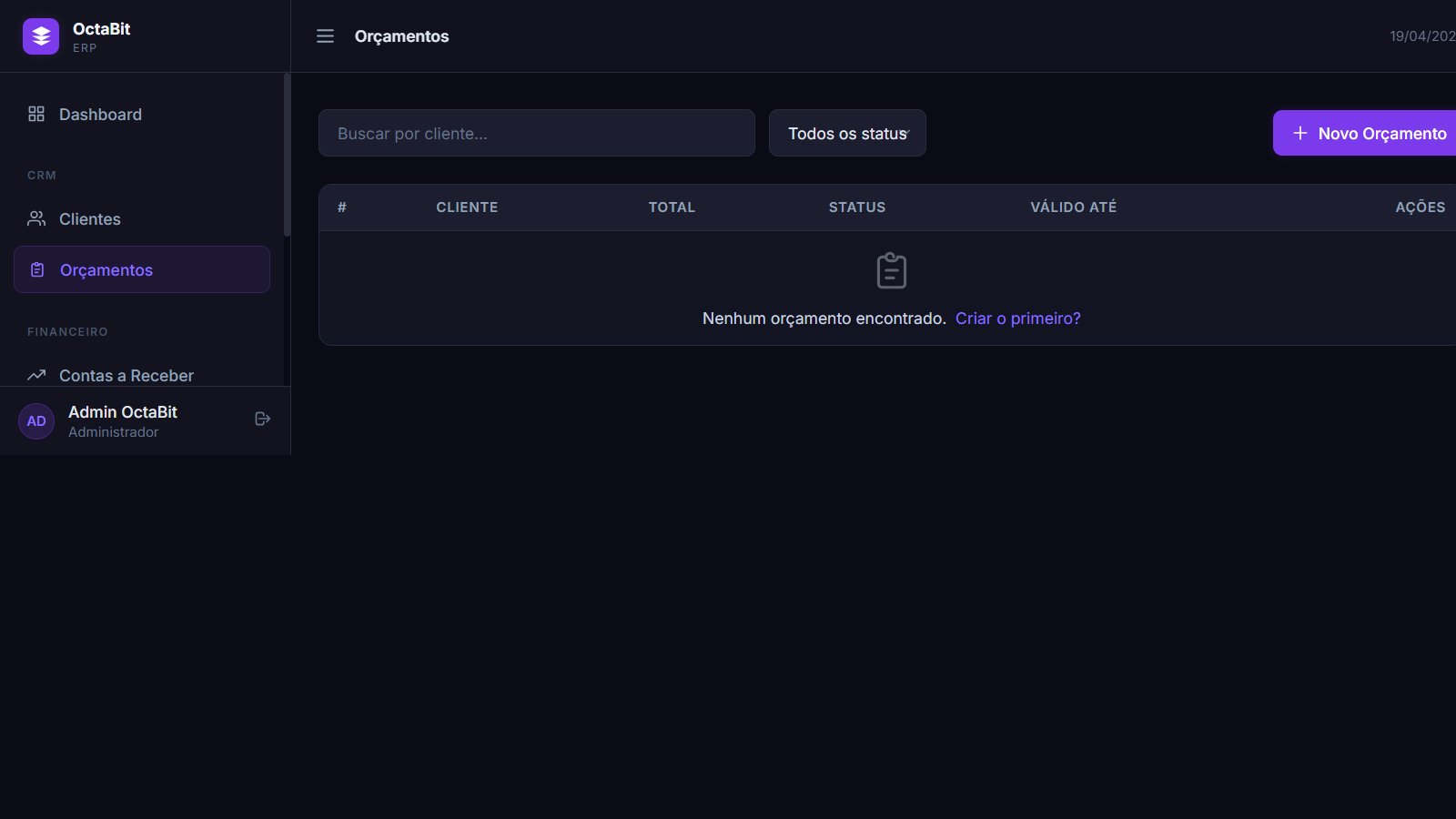Select Orçamentos in the sidebar
The width and height of the screenshot is (1456, 819).
(106, 270)
